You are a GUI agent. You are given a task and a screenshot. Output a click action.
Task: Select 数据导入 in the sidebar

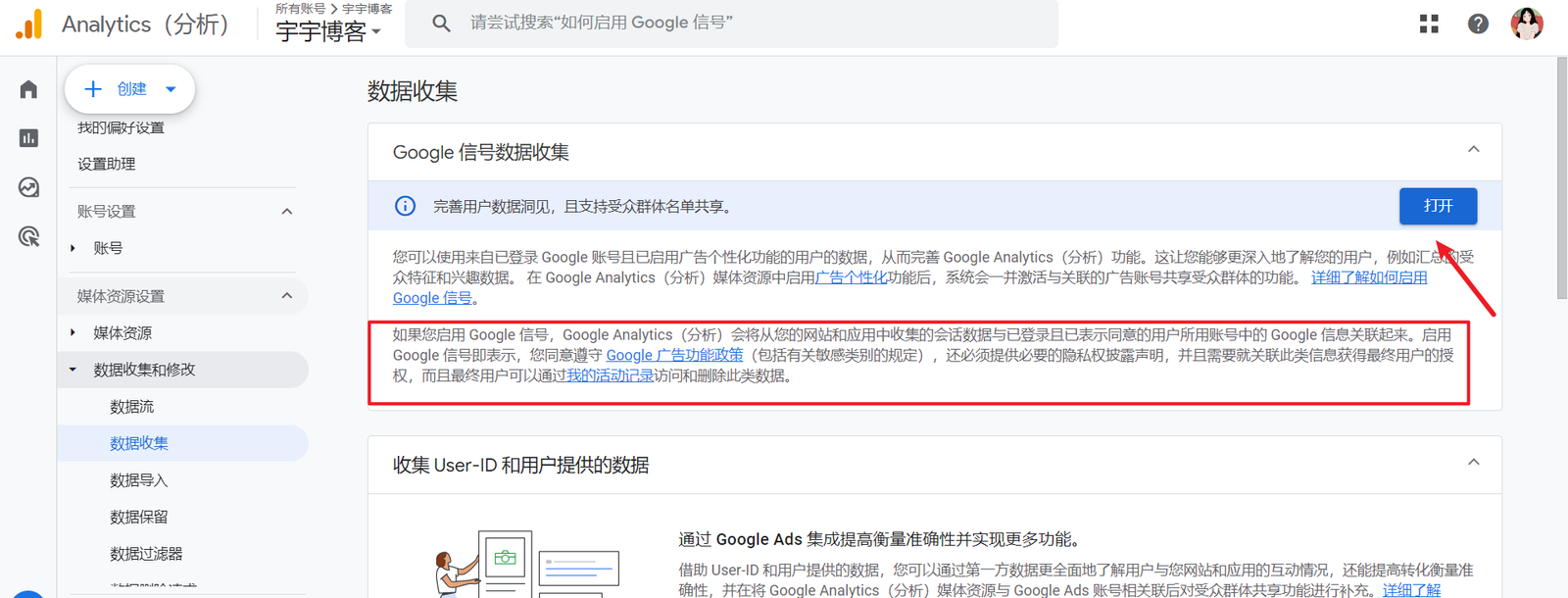139,480
